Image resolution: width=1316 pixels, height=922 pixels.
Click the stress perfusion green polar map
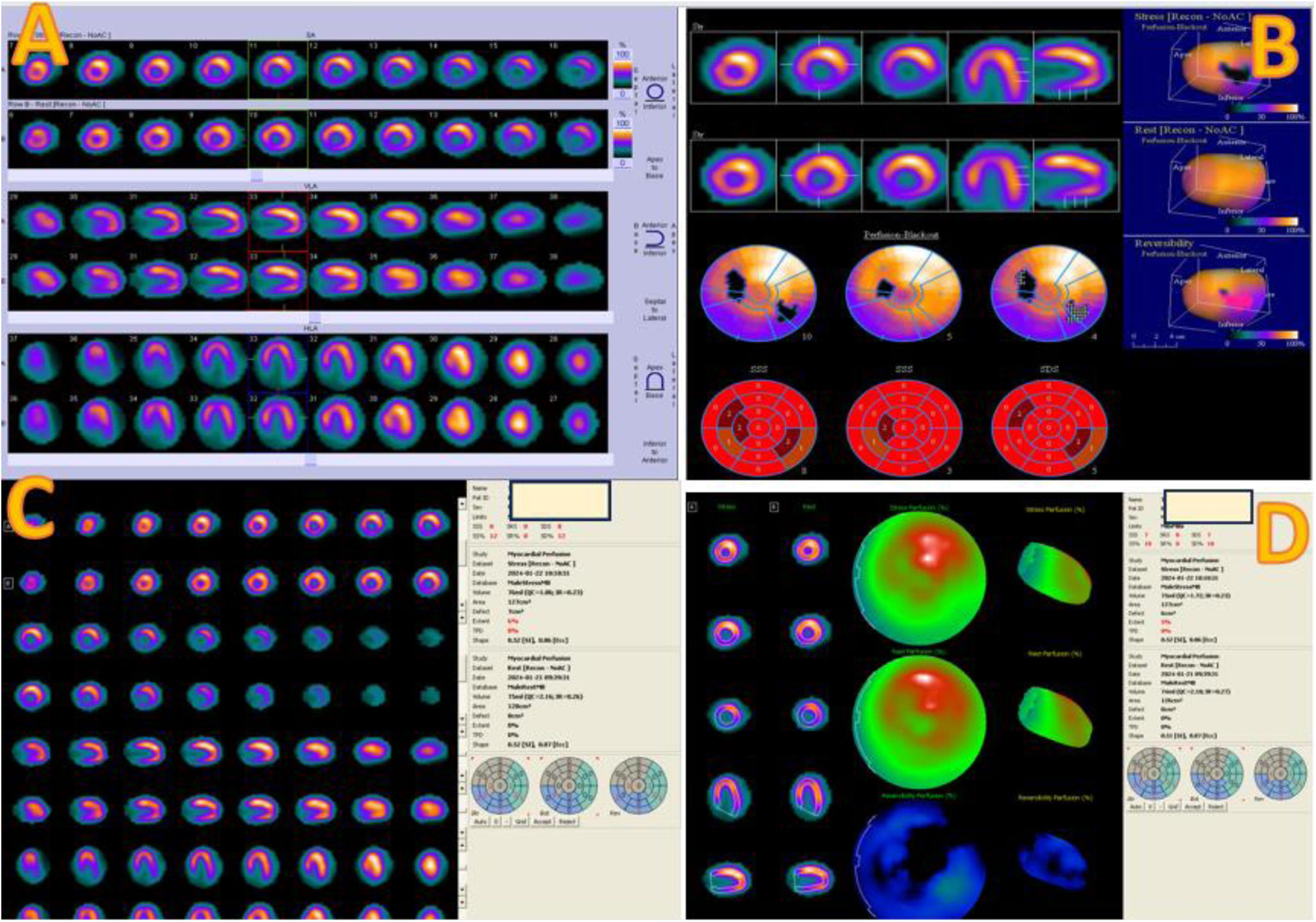919,579
